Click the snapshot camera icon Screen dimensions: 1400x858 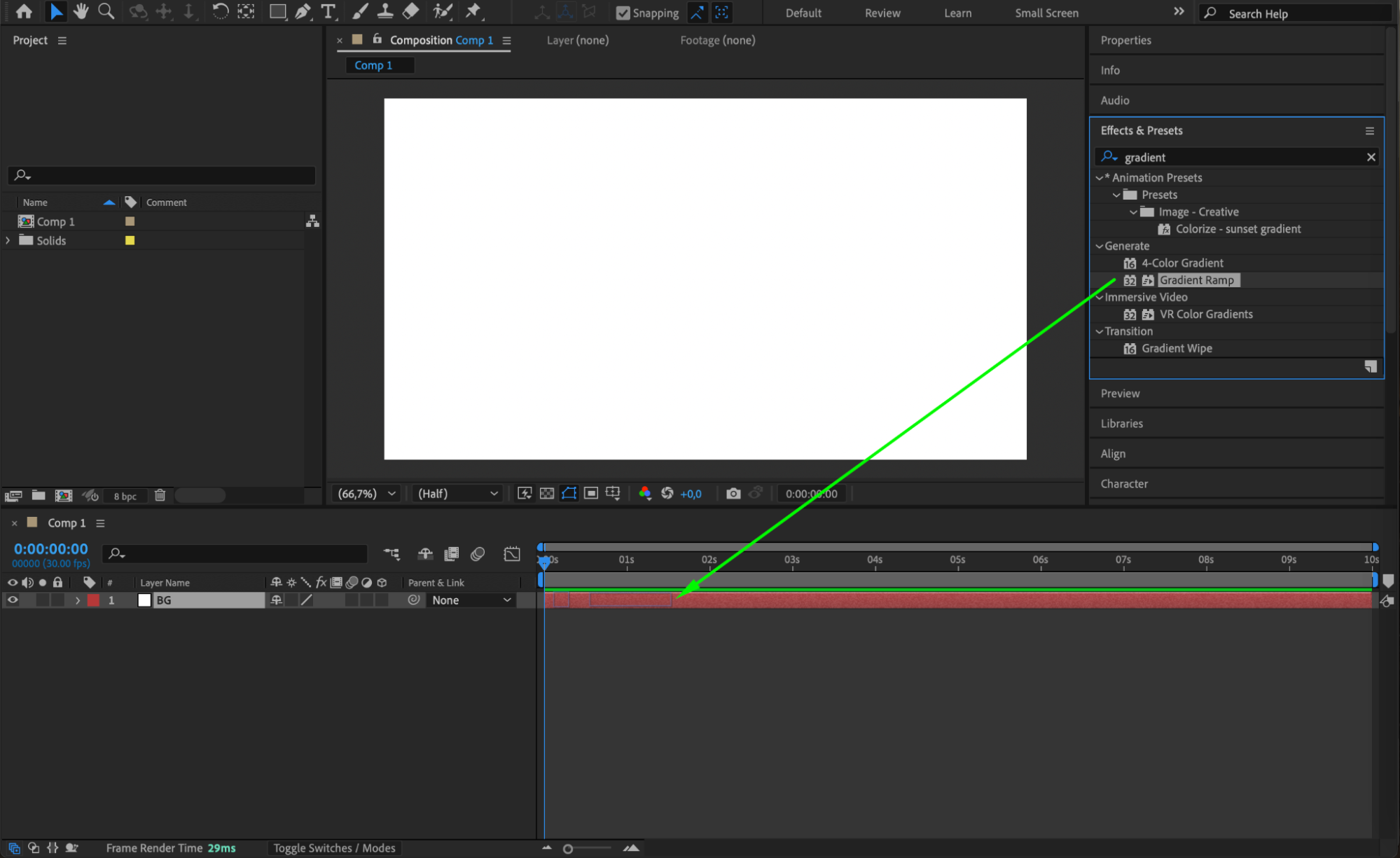pyautogui.click(x=733, y=494)
